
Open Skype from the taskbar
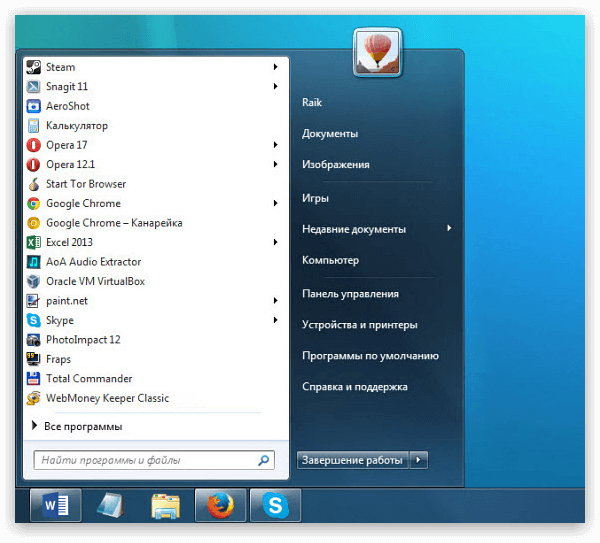pos(276,505)
